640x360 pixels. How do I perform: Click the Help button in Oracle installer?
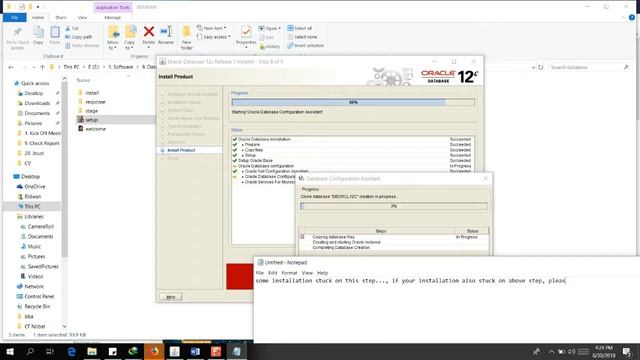(171, 297)
